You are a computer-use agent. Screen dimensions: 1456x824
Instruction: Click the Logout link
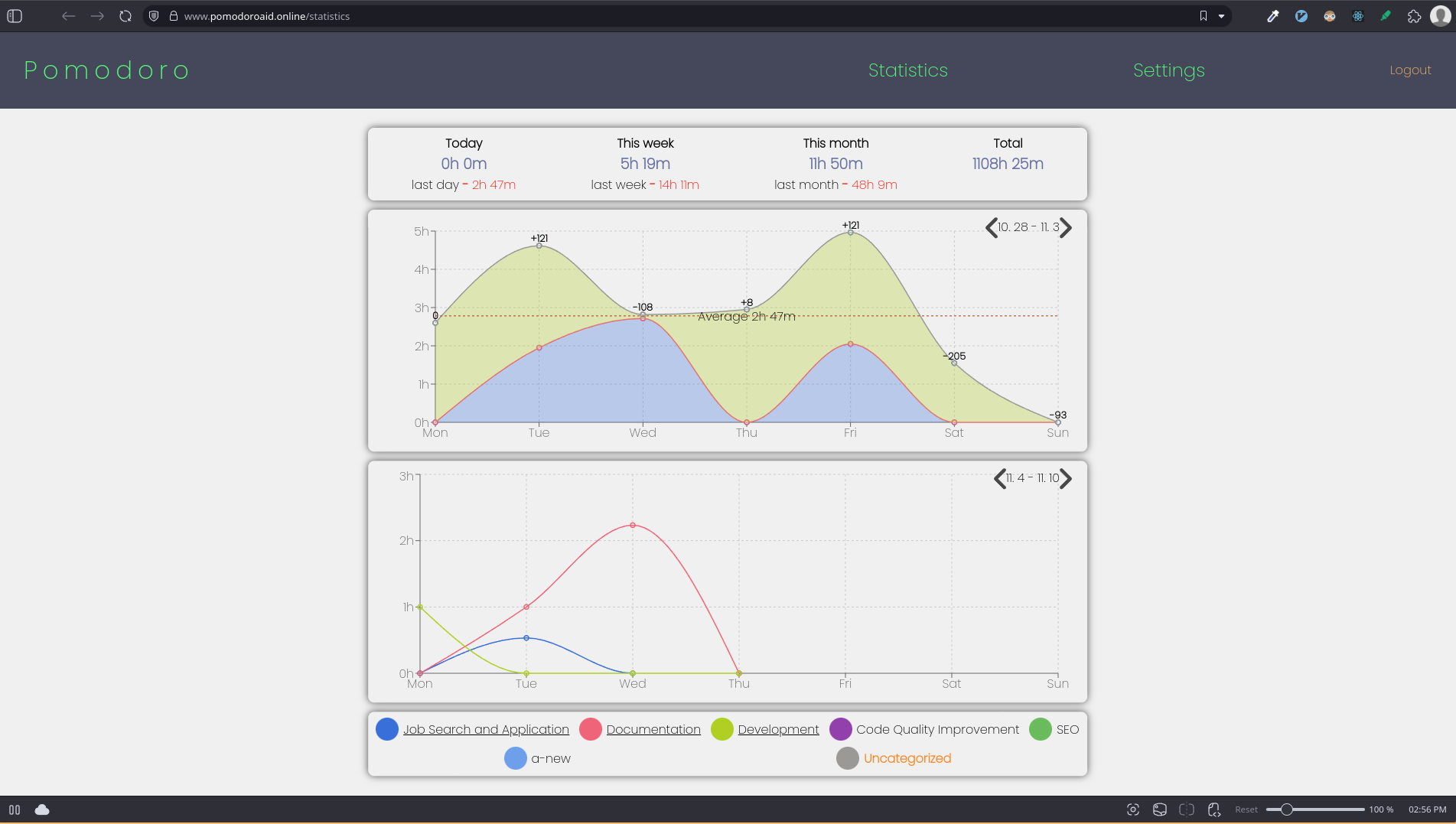[x=1409, y=70]
